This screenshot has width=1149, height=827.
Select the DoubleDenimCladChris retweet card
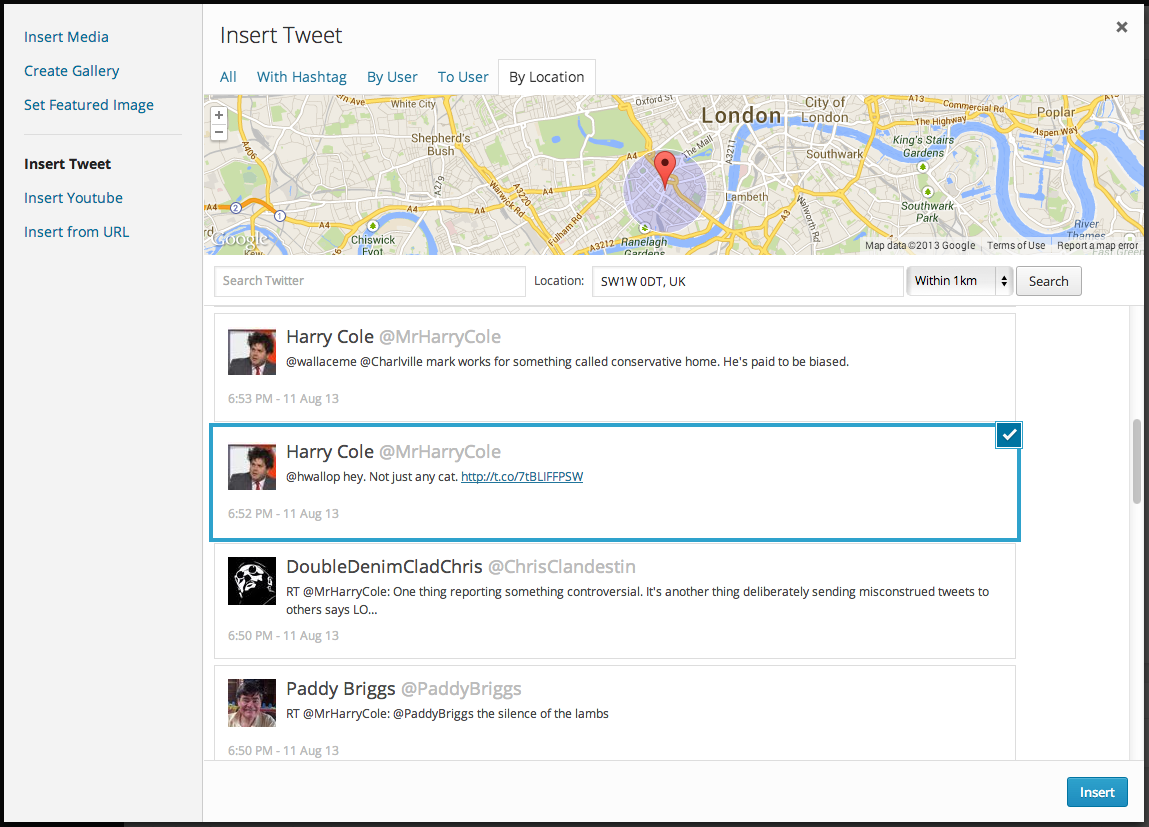(615, 601)
